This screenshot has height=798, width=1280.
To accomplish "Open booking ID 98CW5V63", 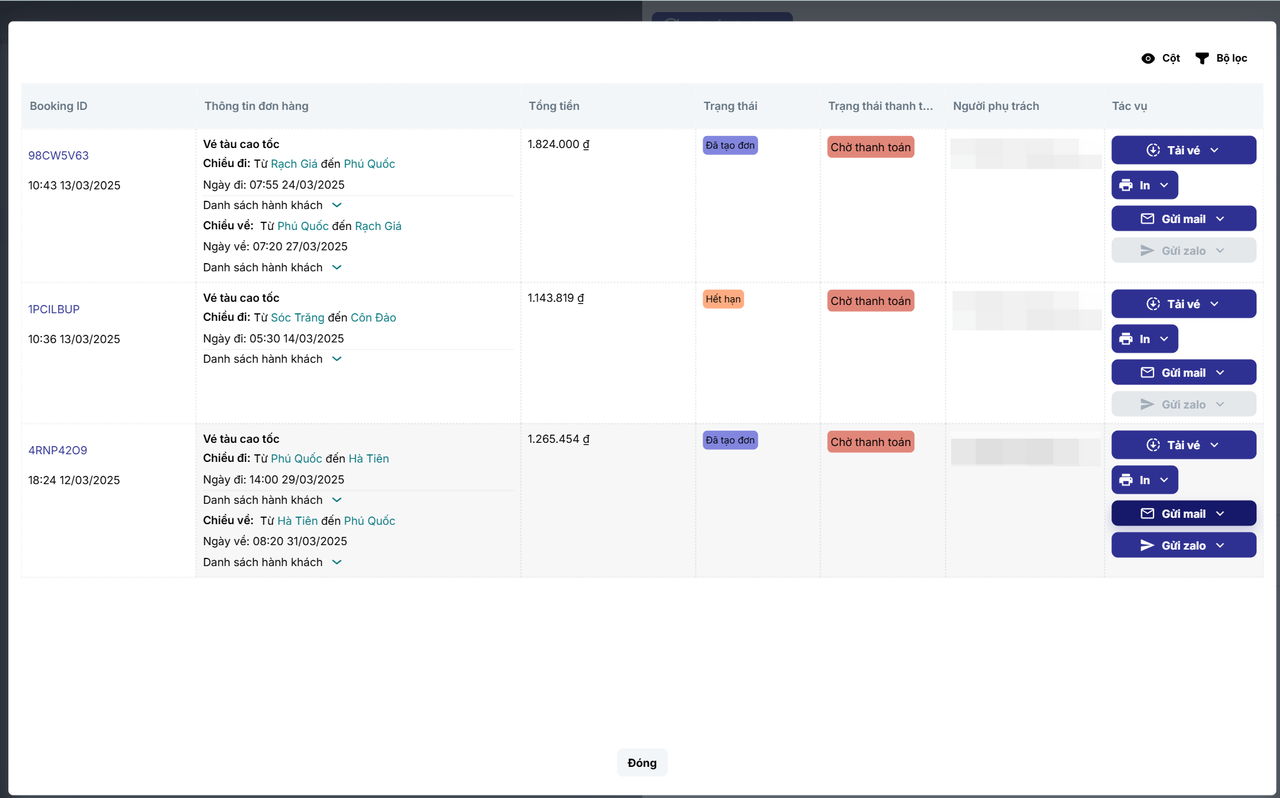I will click(58, 156).
